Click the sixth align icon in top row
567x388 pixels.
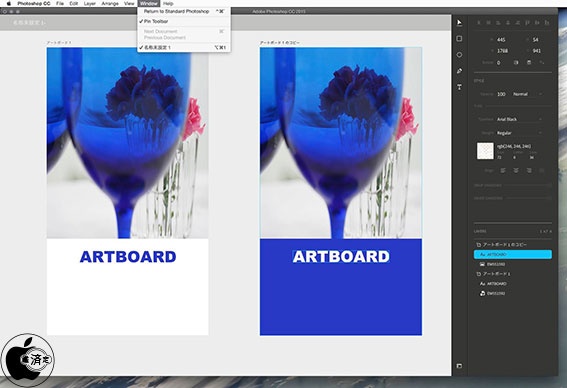click(527, 23)
